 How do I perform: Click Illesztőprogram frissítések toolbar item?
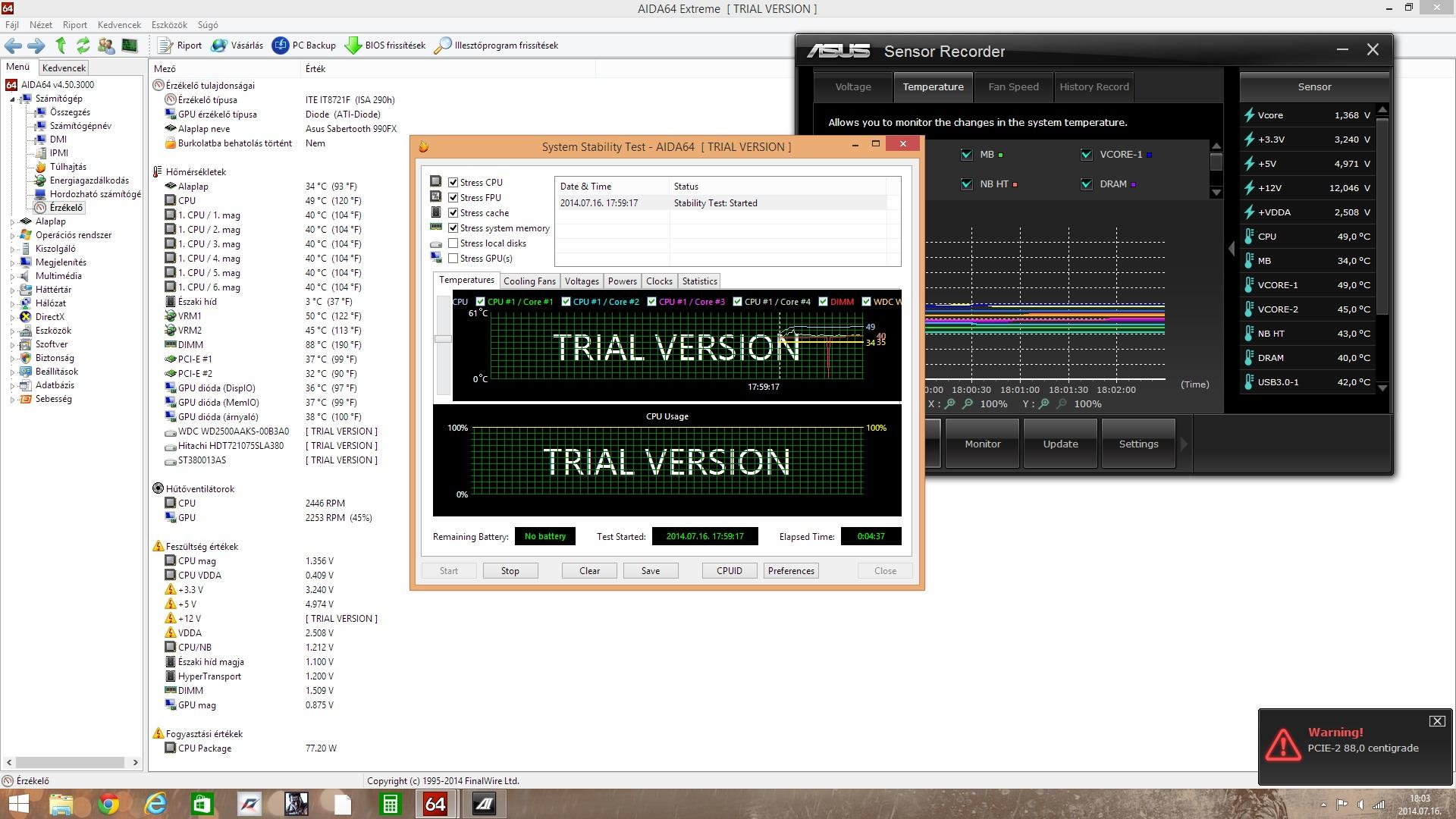click(497, 45)
